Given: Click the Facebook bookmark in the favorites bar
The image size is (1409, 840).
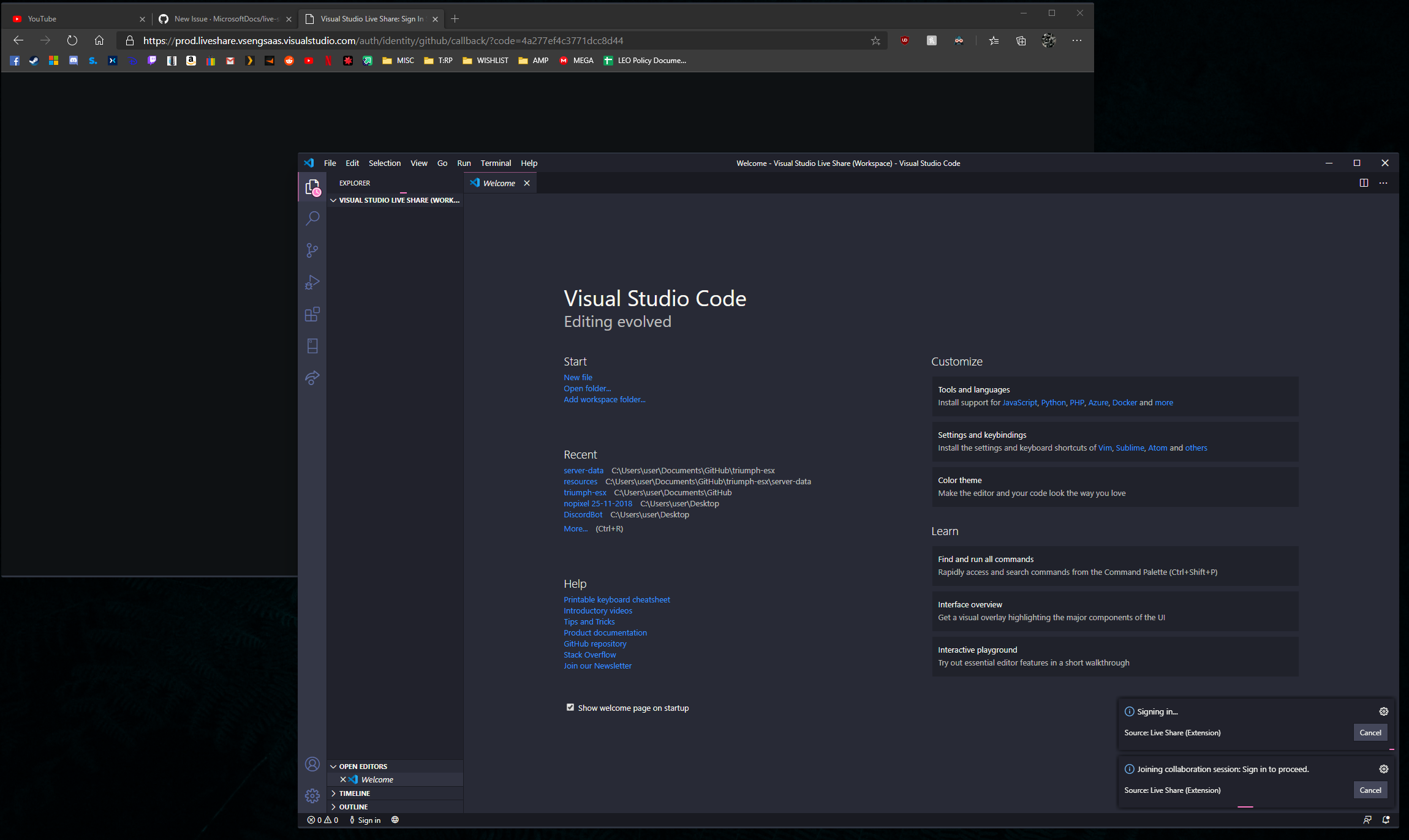Looking at the screenshot, I should (x=15, y=61).
